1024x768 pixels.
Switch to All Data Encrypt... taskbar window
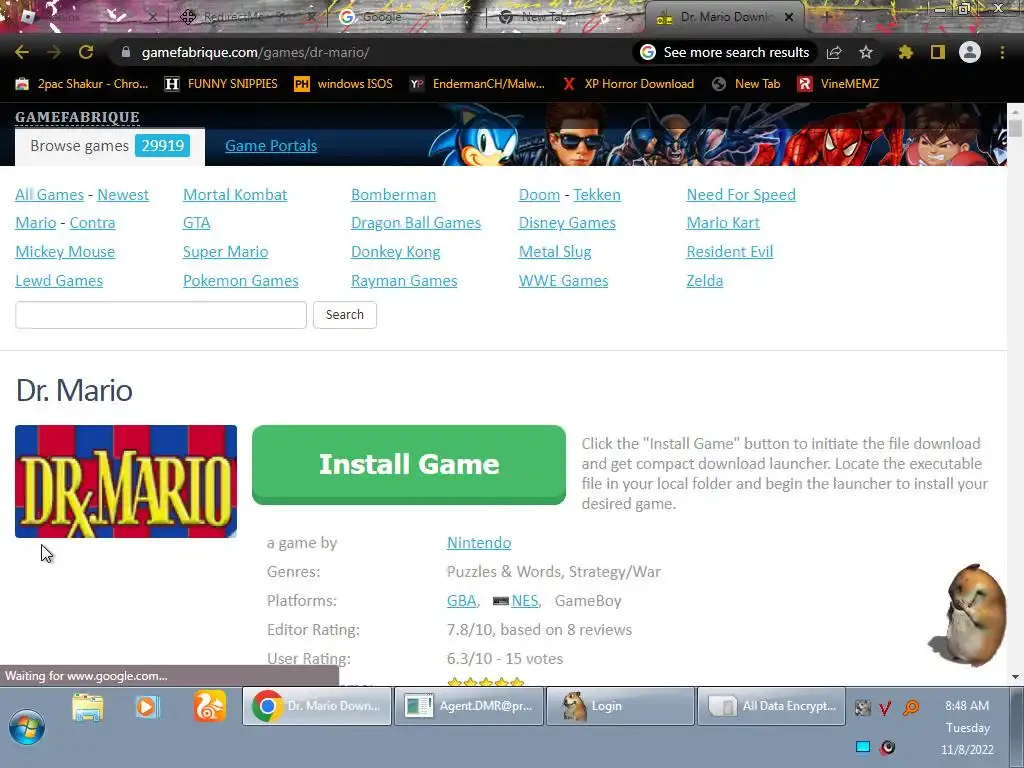(x=771, y=706)
